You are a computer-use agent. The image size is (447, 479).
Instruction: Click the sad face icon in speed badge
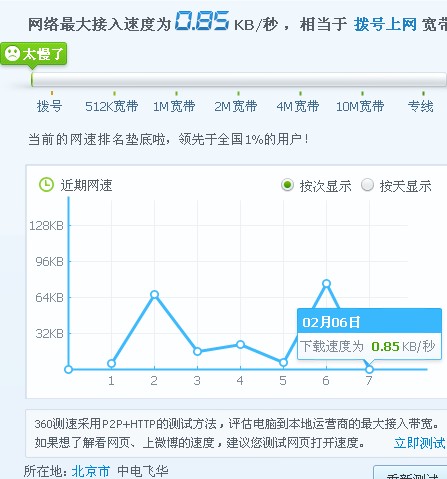click(12, 54)
